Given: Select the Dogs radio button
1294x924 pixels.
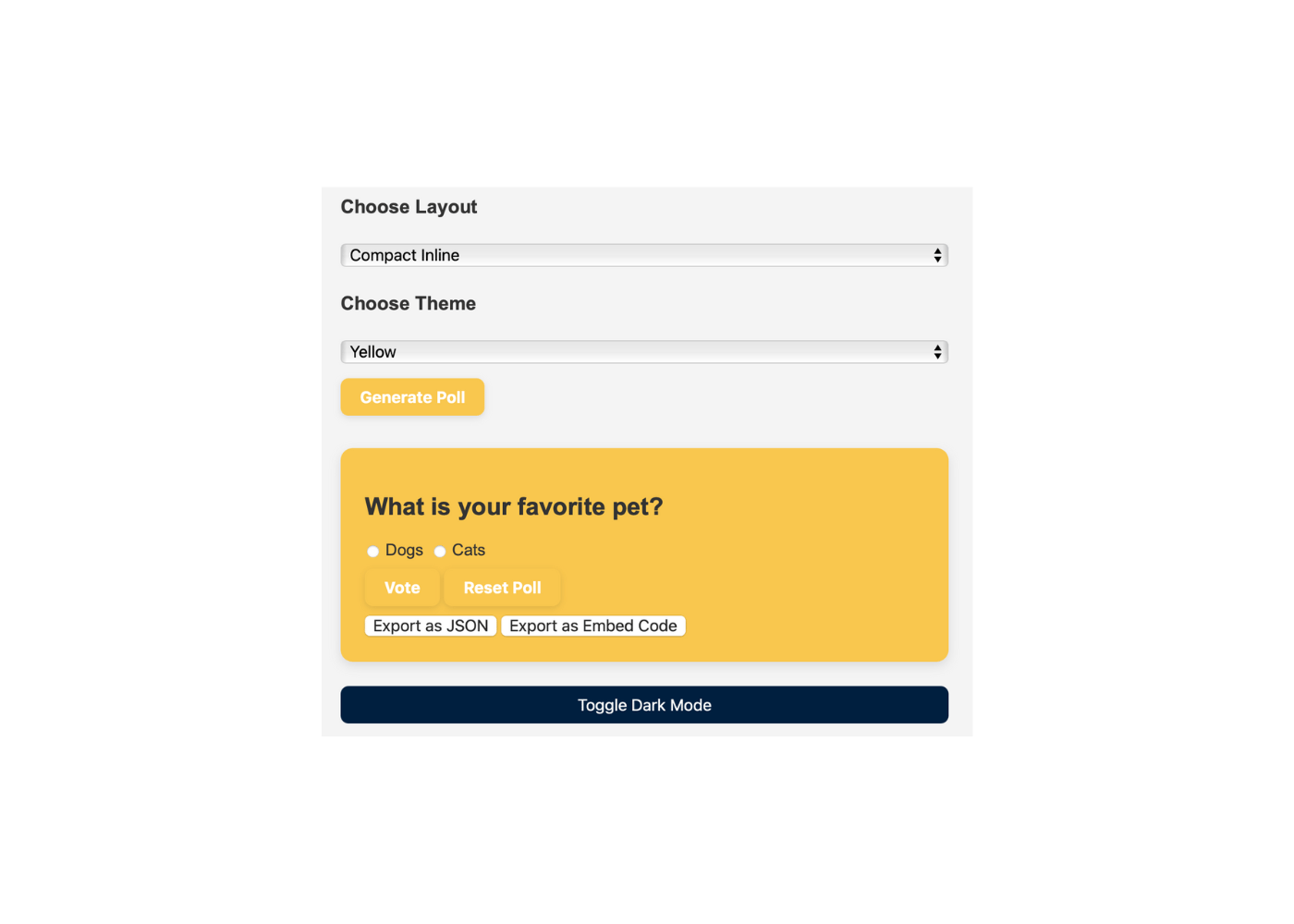Looking at the screenshot, I should point(372,552).
